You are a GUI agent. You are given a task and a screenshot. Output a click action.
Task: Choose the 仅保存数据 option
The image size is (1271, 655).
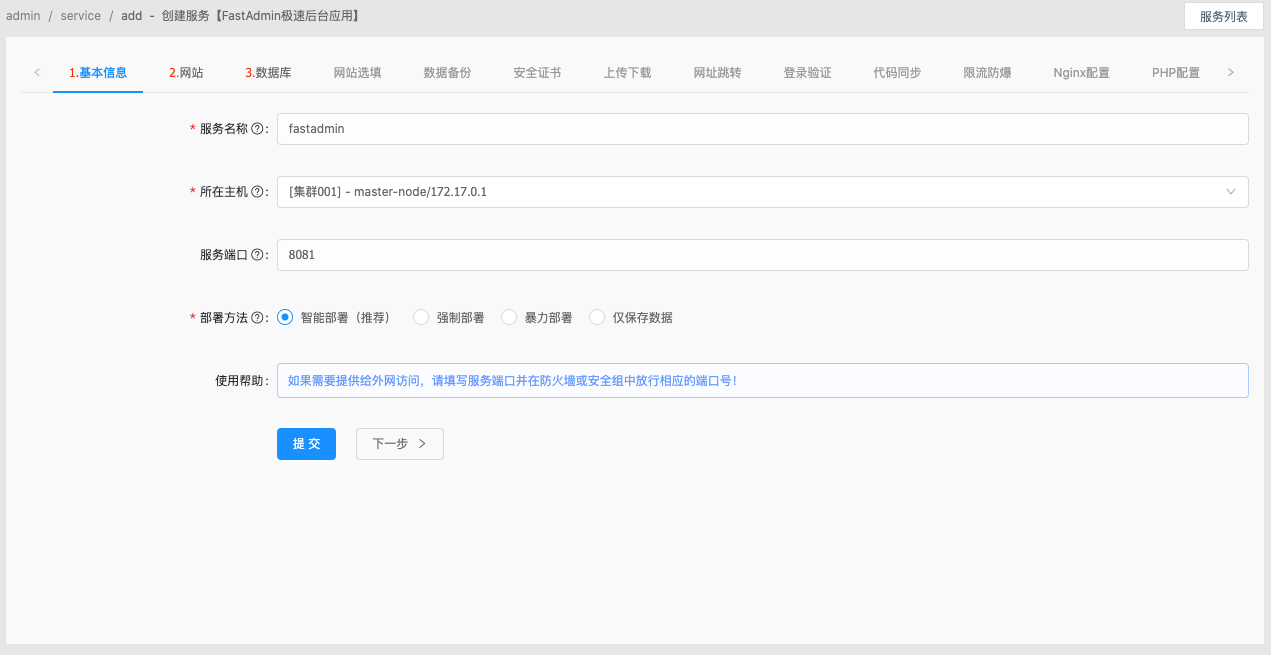coord(596,316)
